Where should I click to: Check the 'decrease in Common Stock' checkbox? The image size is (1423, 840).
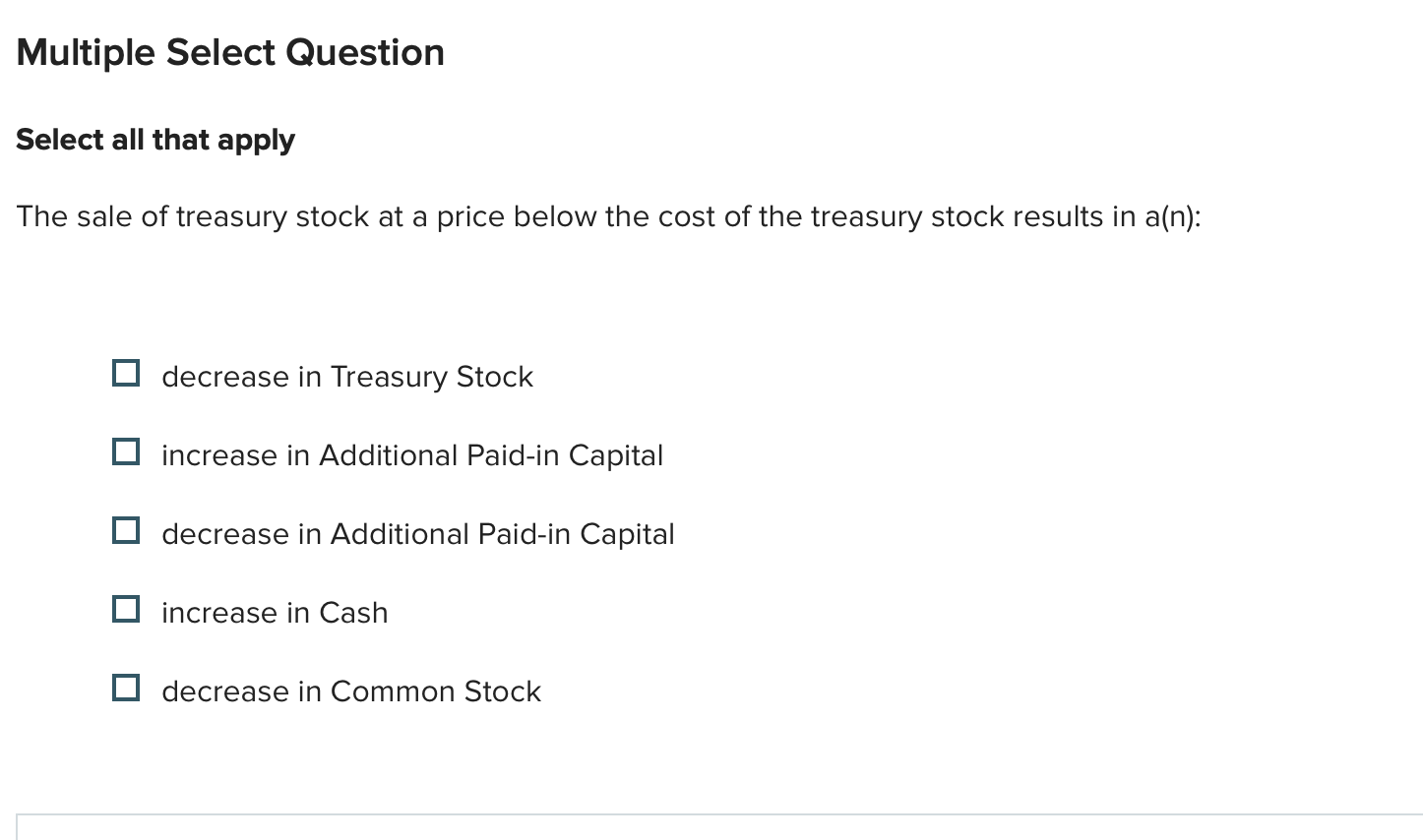pyautogui.click(x=125, y=688)
